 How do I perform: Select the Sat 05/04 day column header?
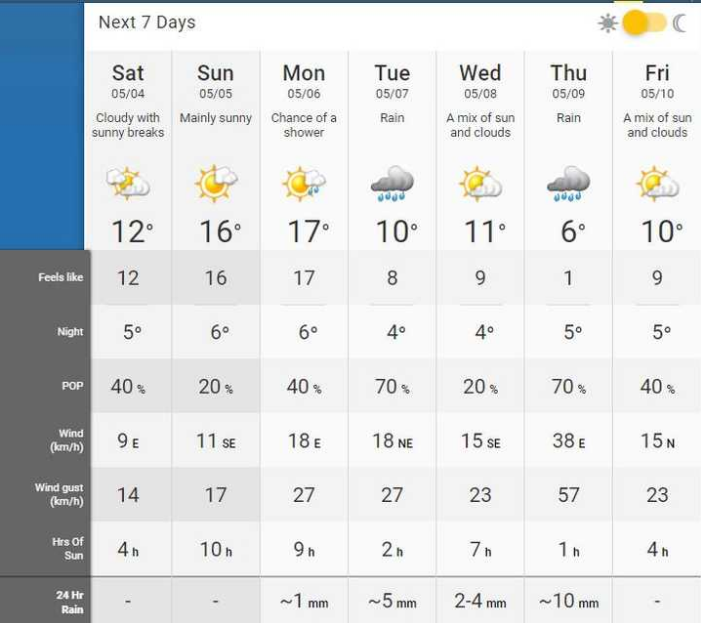point(128,80)
